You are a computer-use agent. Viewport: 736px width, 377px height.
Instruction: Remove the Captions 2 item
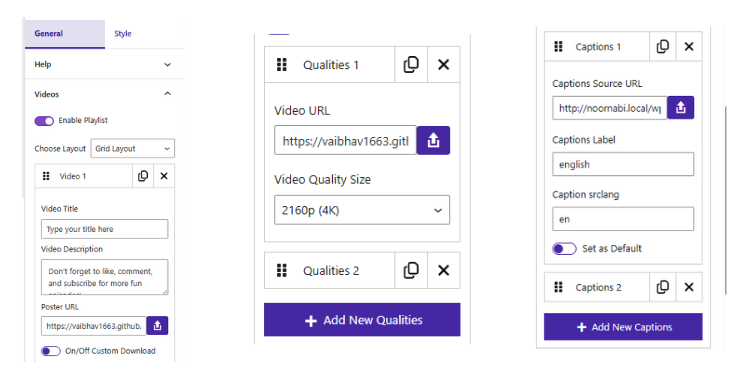click(689, 287)
